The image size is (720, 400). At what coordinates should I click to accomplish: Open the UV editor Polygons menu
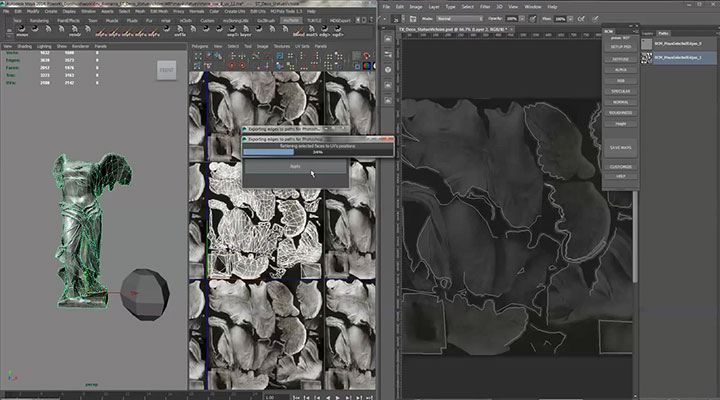pyautogui.click(x=200, y=46)
